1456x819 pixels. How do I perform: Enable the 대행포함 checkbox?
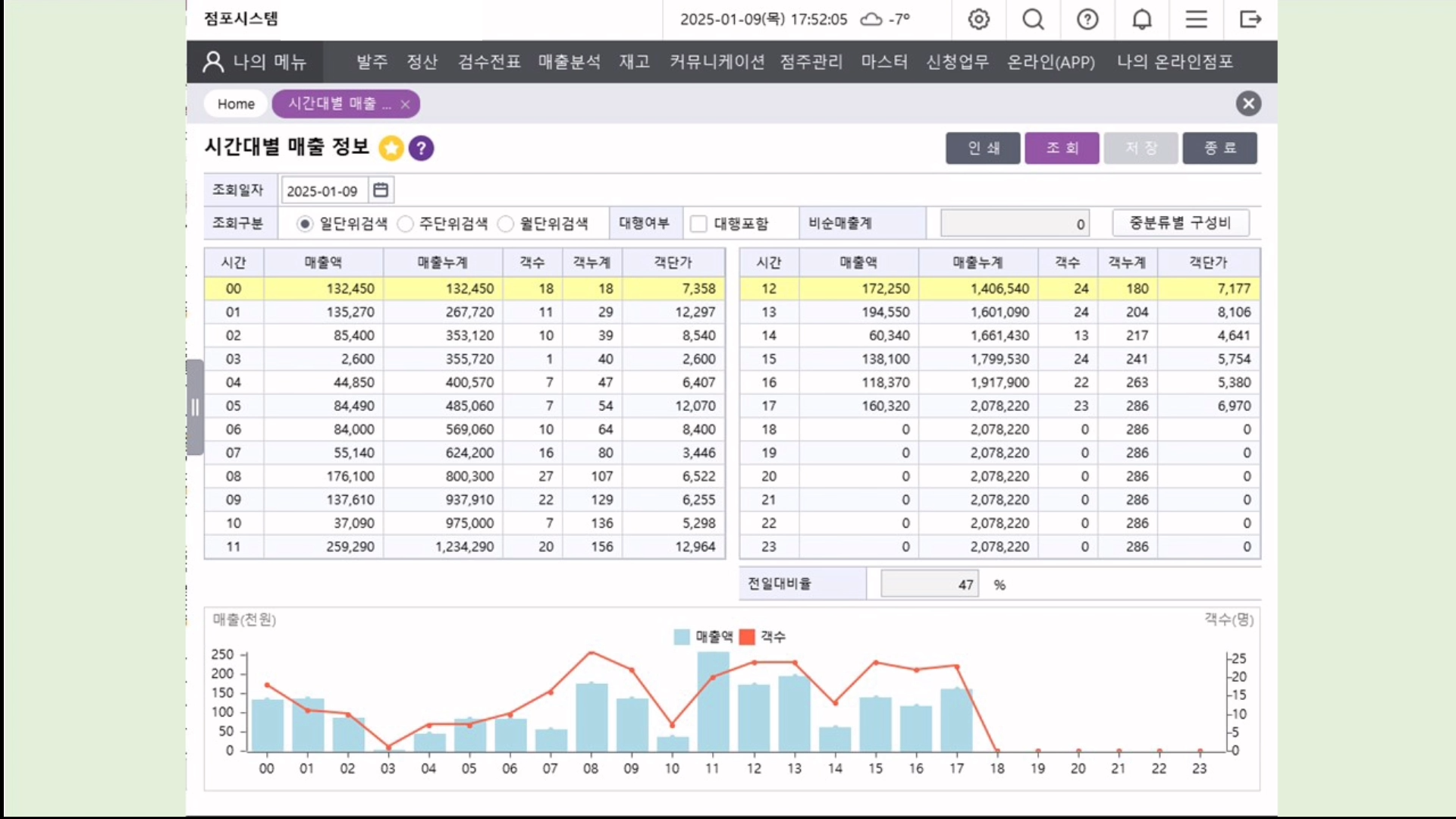(699, 224)
